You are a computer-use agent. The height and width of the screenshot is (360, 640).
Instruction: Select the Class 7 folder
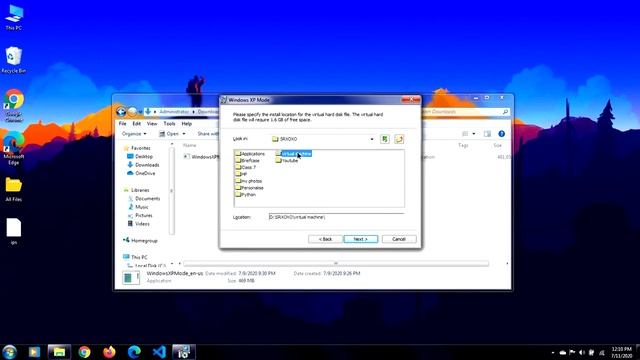pyautogui.click(x=246, y=167)
